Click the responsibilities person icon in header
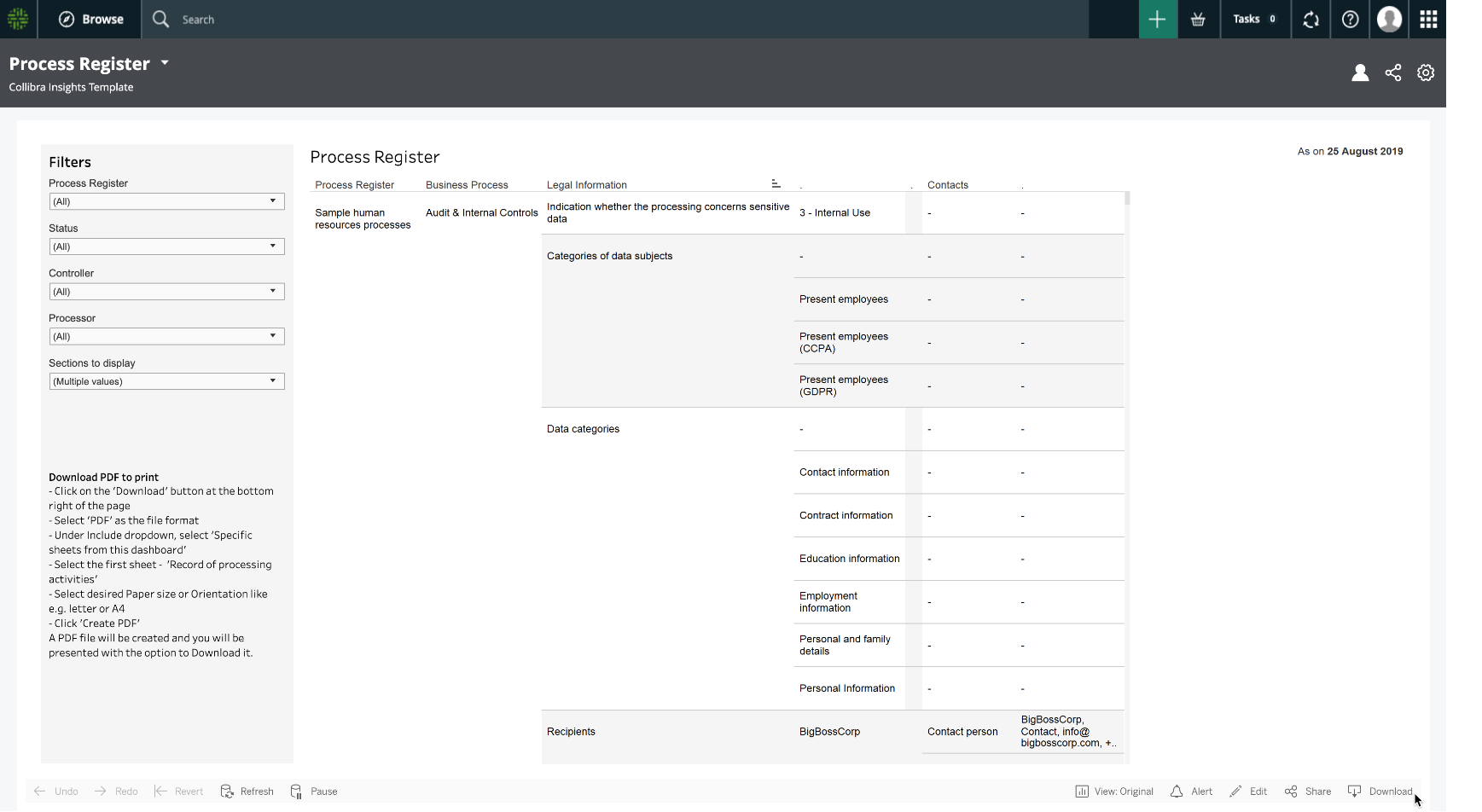The height and width of the screenshot is (812, 1482). [1360, 72]
